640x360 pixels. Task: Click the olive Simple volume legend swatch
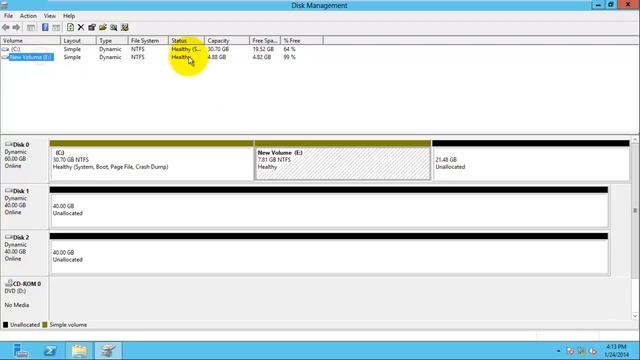click(x=45, y=325)
